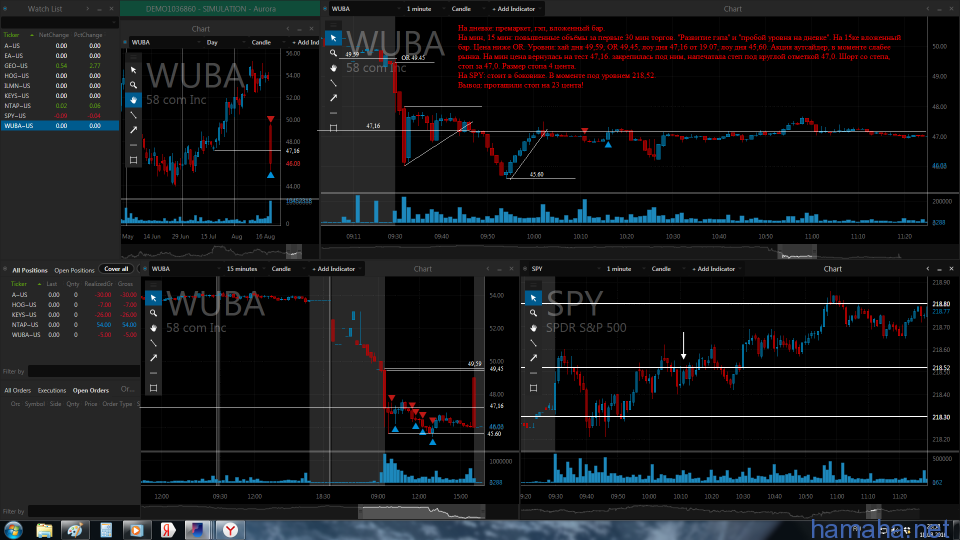
Task: Select the arrow tool in the SPY chart
Action: (x=533, y=358)
